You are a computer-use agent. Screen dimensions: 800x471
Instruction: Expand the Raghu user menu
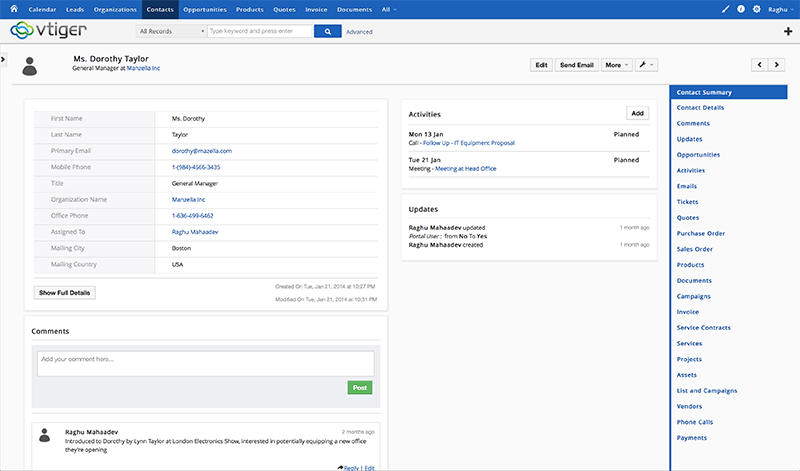(x=780, y=9)
